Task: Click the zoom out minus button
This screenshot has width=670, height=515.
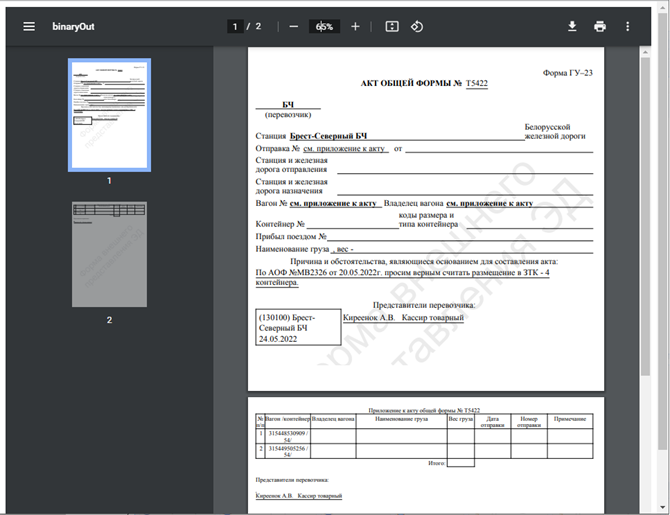Action: 294,26
